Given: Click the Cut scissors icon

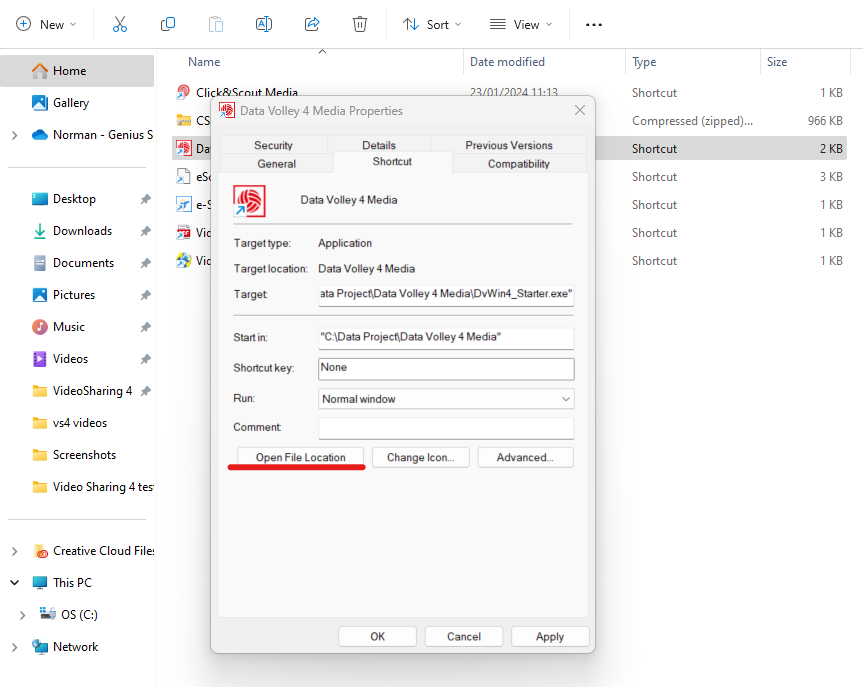Looking at the screenshot, I should coord(119,25).
